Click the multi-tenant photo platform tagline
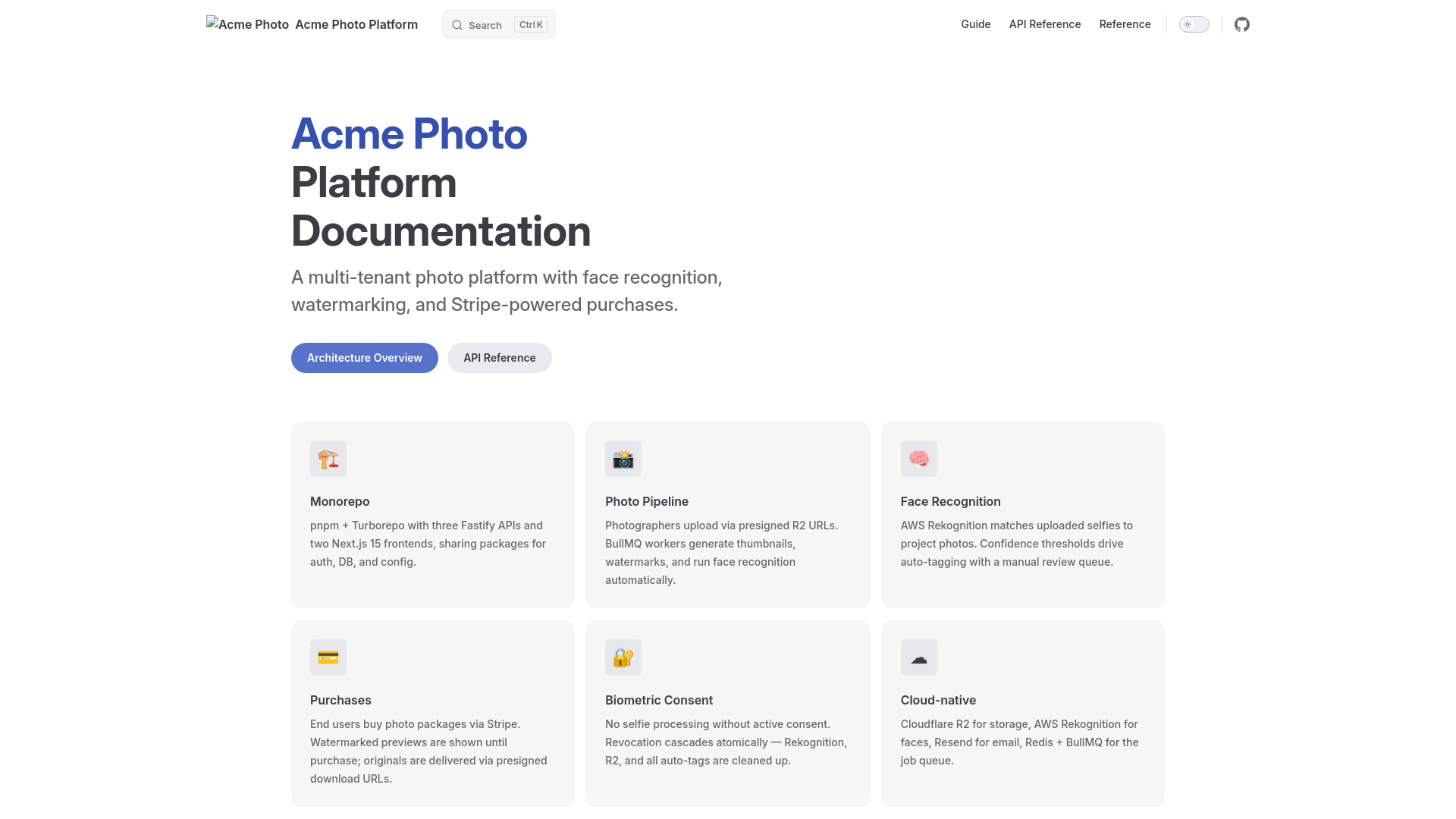This screenshot has height=819, width=1456. pyautogui.click(x=507, y=291)
